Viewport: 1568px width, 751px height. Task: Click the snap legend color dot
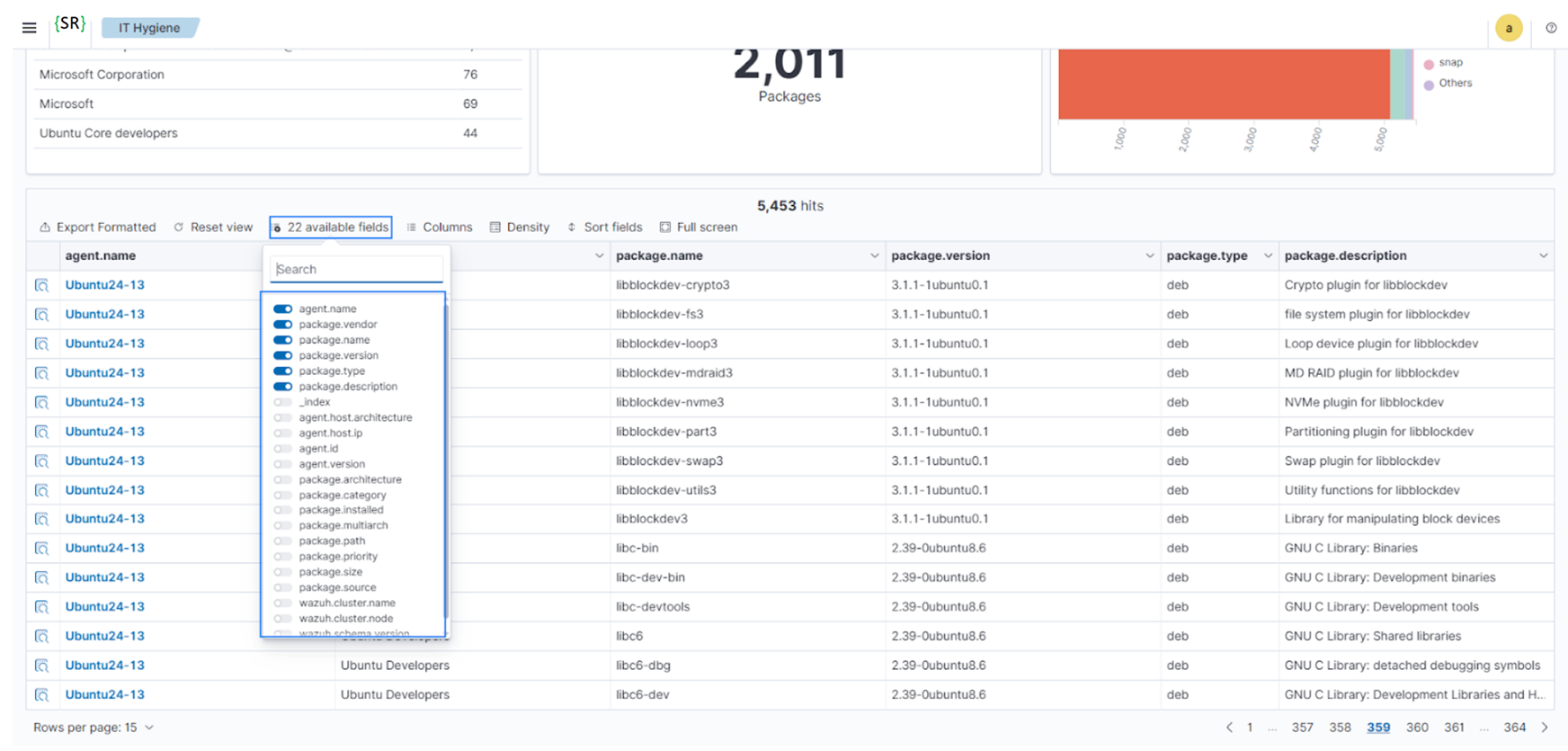[x=1429, y=64]
